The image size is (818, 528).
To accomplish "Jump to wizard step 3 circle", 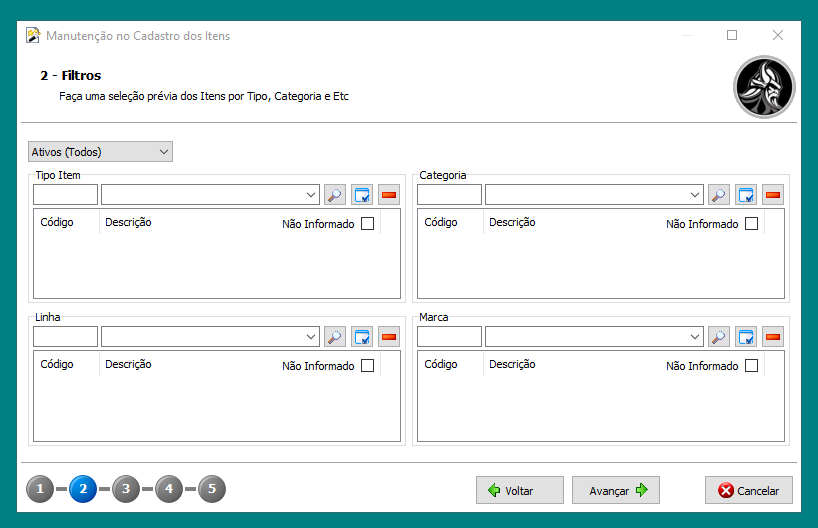I will (126, 489).
